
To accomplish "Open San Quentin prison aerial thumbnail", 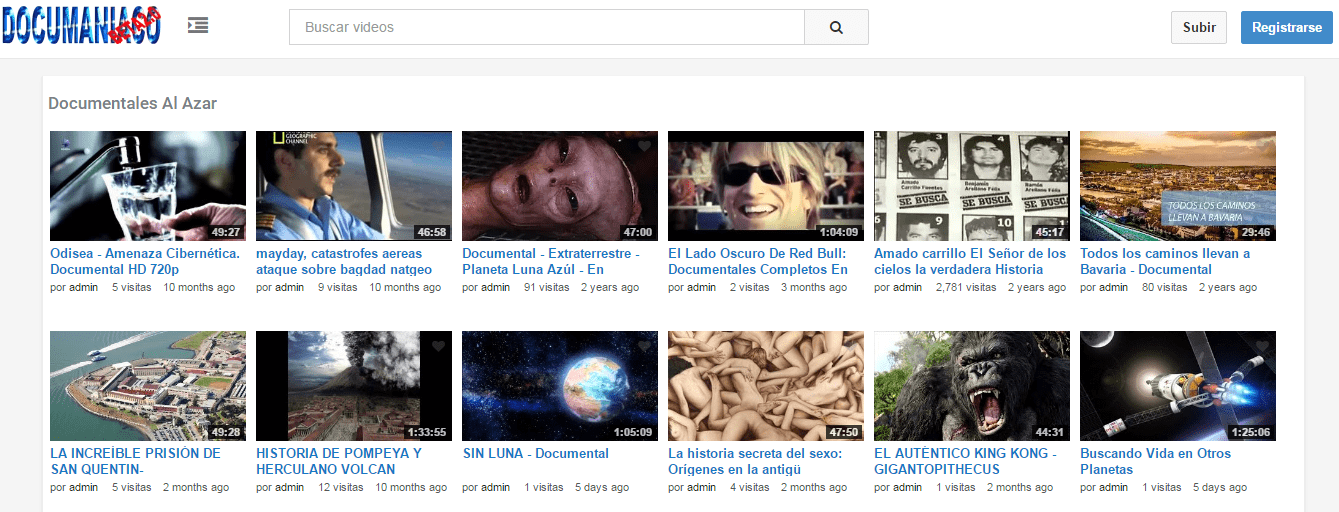I will click(148, 386).
